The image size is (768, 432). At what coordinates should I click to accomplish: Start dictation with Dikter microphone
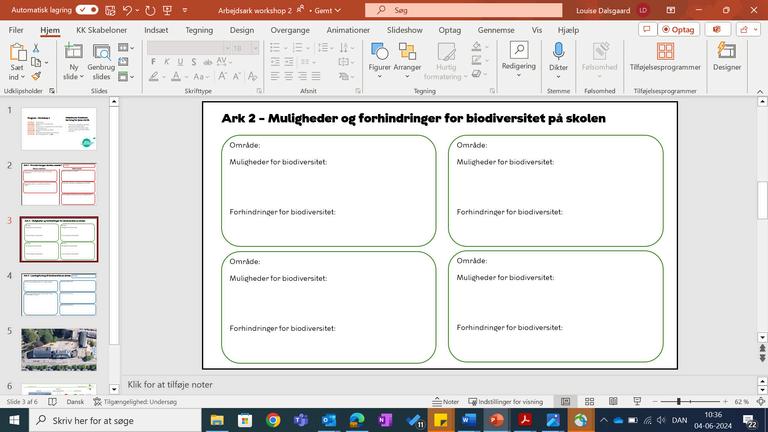[x=558, y=60]
